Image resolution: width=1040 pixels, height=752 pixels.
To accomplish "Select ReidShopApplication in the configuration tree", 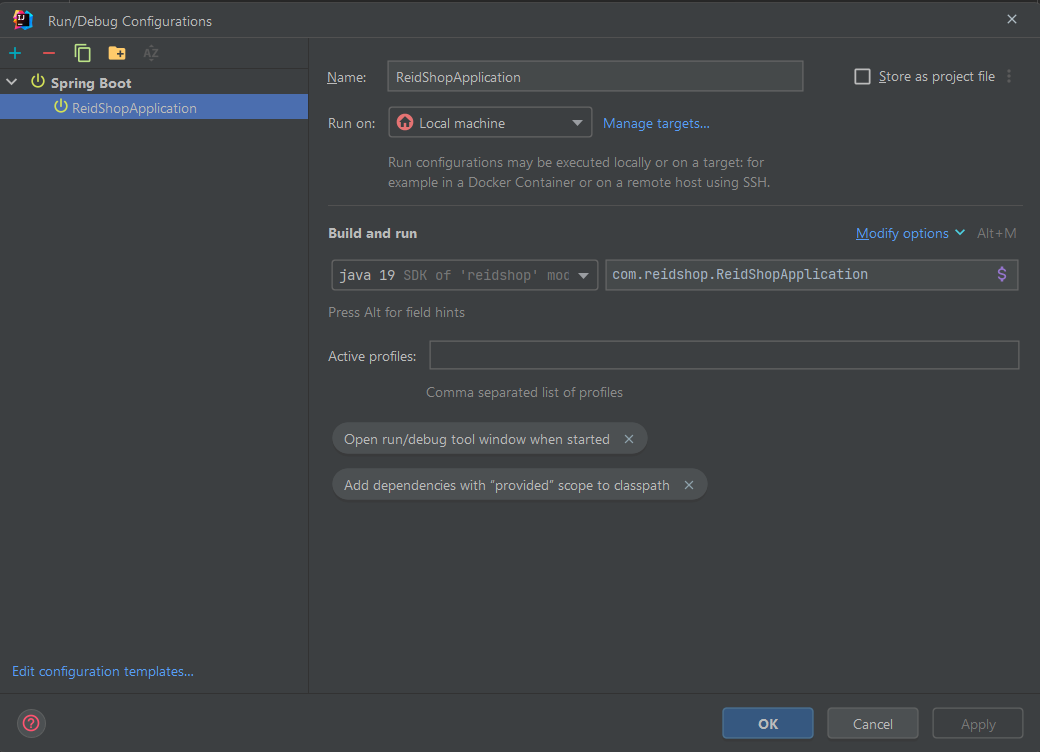I will pos(154,107).
